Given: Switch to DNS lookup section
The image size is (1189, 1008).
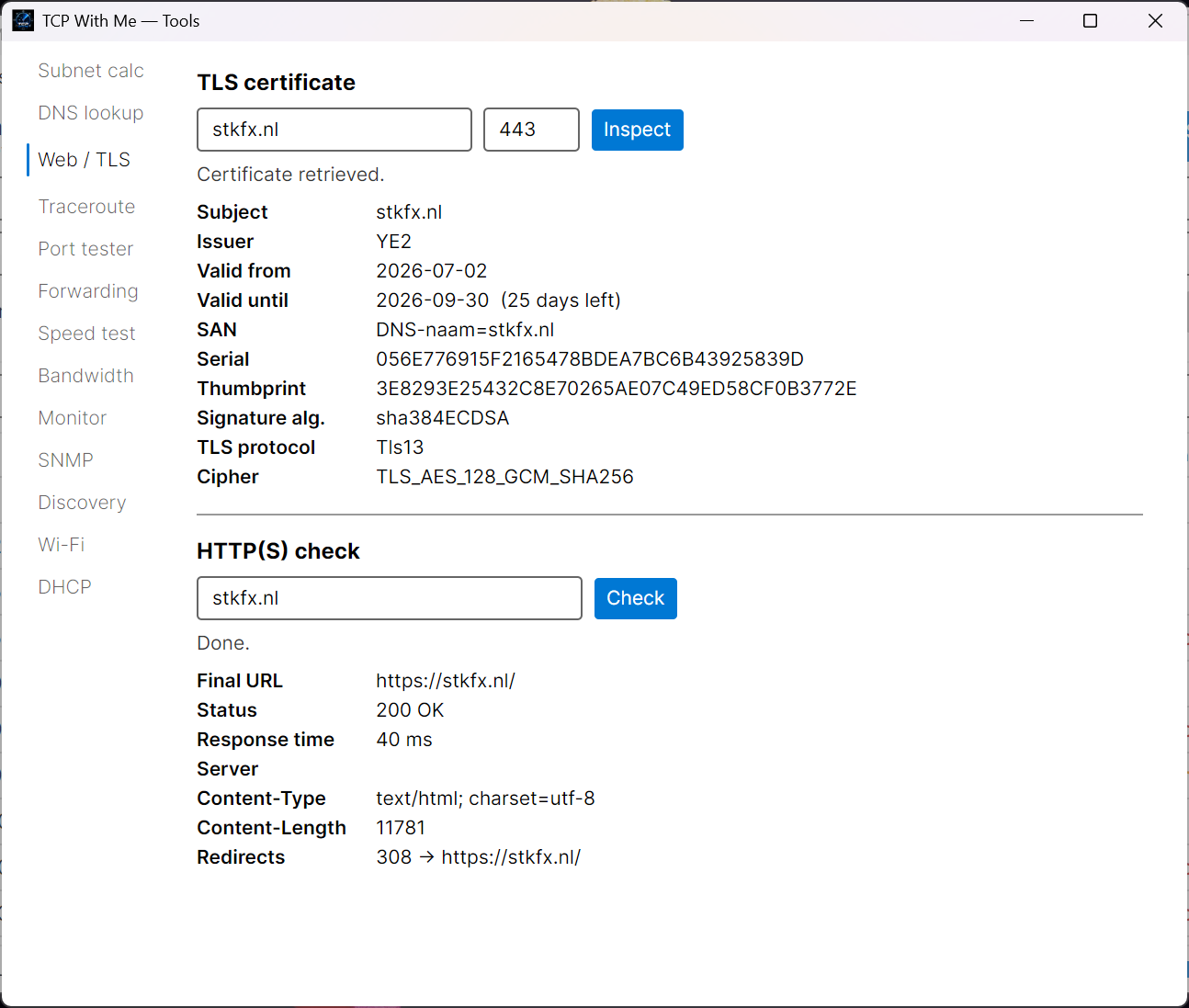Looking at the screenshot, I should click(91, 113).
